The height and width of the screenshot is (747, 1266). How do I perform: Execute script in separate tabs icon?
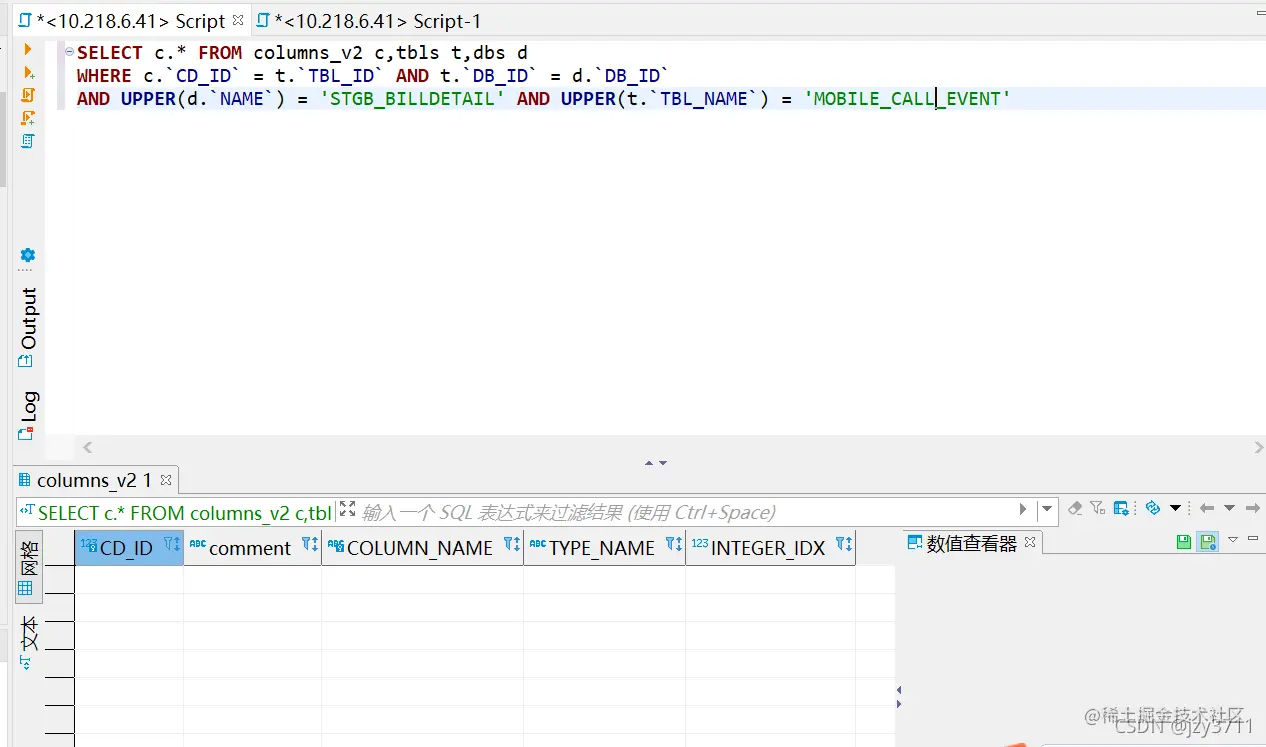click(x=28, y=118)
